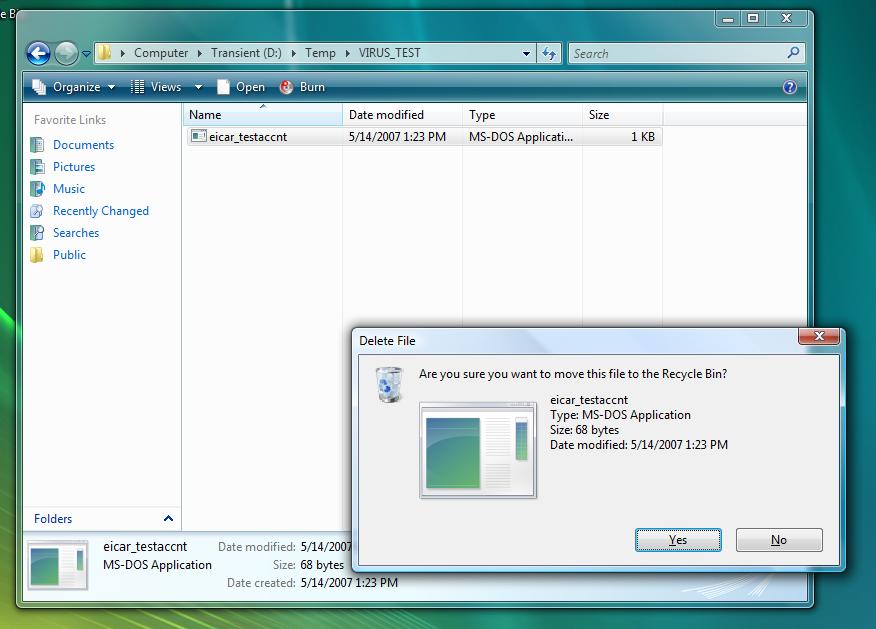Go to Music in Favorite Links
876x629 pixels.
(x=69, y=189)
